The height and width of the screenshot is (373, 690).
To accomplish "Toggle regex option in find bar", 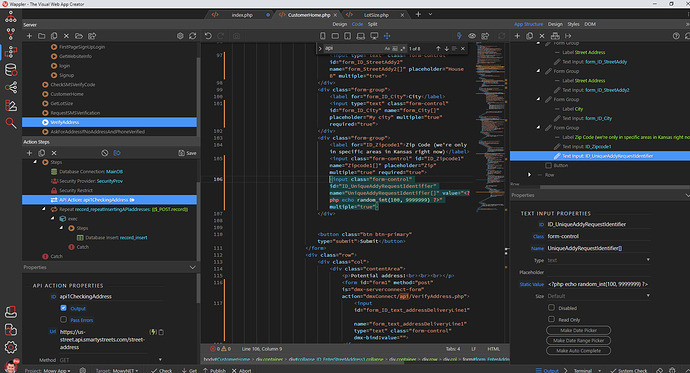I will point(402,48).
